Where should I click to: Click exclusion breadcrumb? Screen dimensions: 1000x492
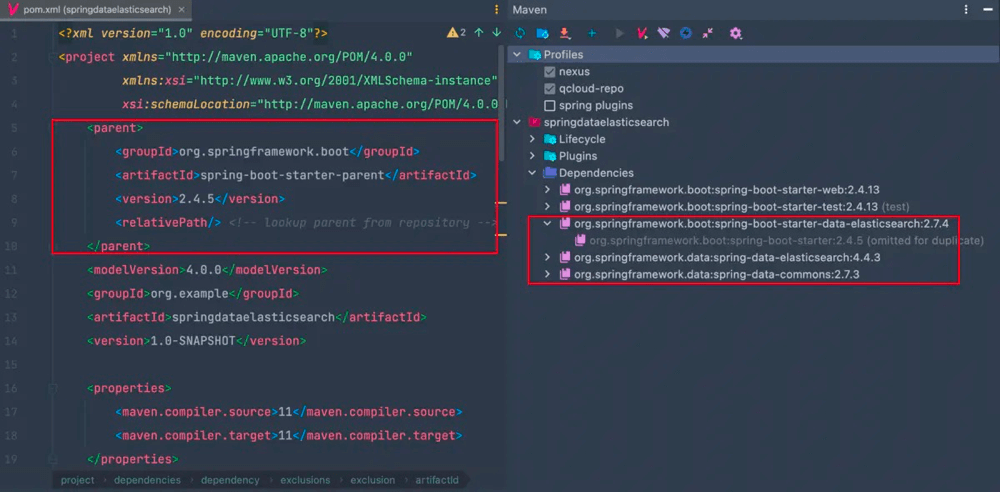click(372, 480)
